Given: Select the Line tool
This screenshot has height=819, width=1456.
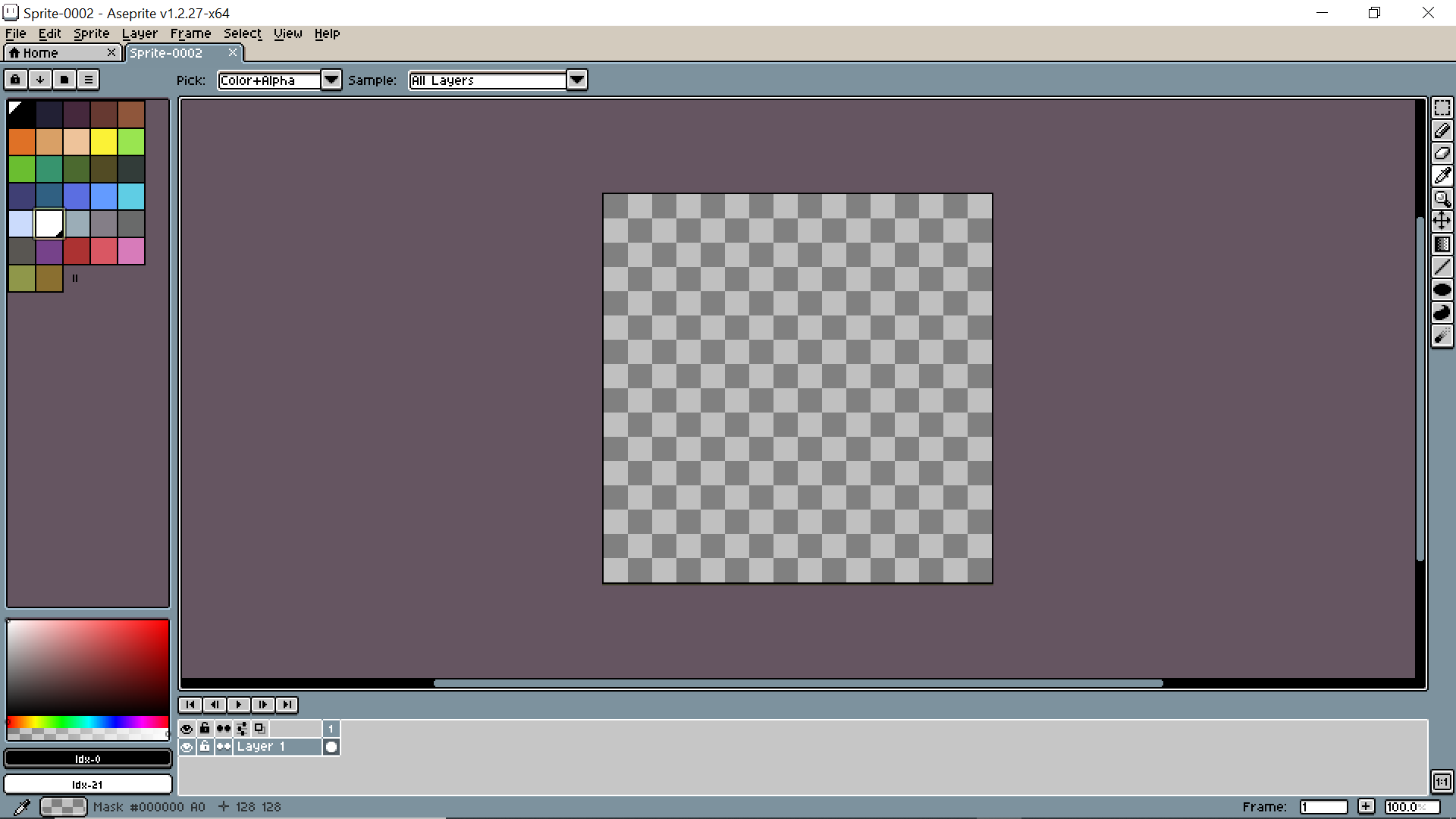Looking at the screenshot, I should (1442, 267).
